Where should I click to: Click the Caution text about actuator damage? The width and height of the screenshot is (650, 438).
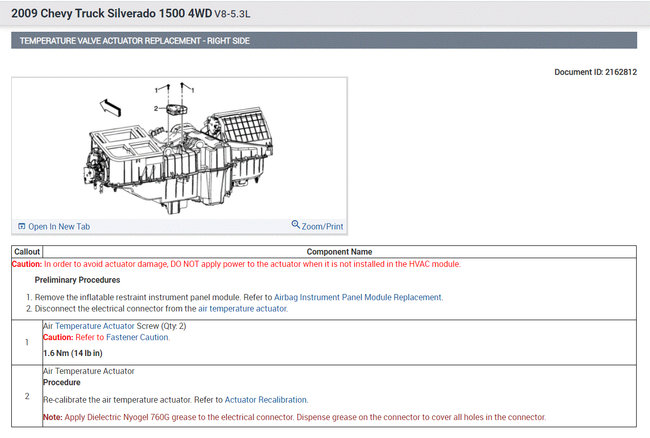[236, 264]
